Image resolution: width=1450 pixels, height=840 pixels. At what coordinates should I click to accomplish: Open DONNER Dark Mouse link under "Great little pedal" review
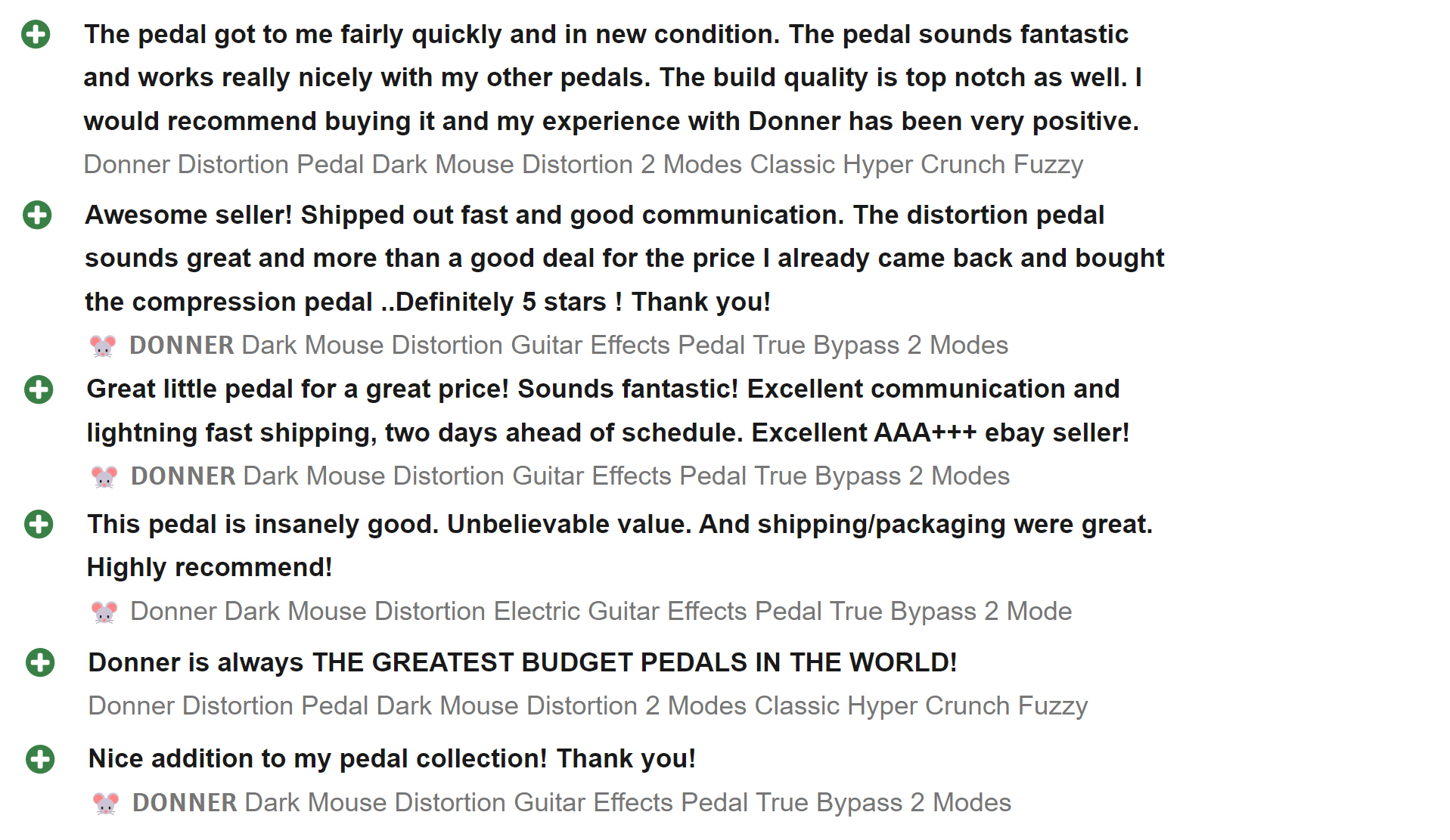(x=570, y=476)
